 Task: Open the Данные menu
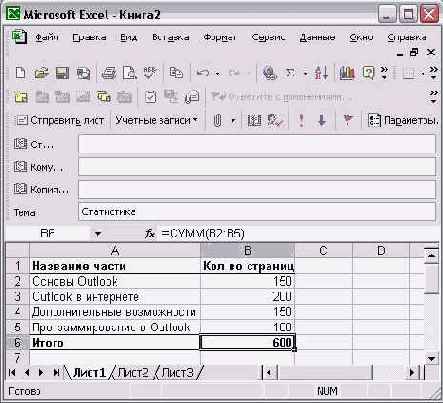click(317, 37)
